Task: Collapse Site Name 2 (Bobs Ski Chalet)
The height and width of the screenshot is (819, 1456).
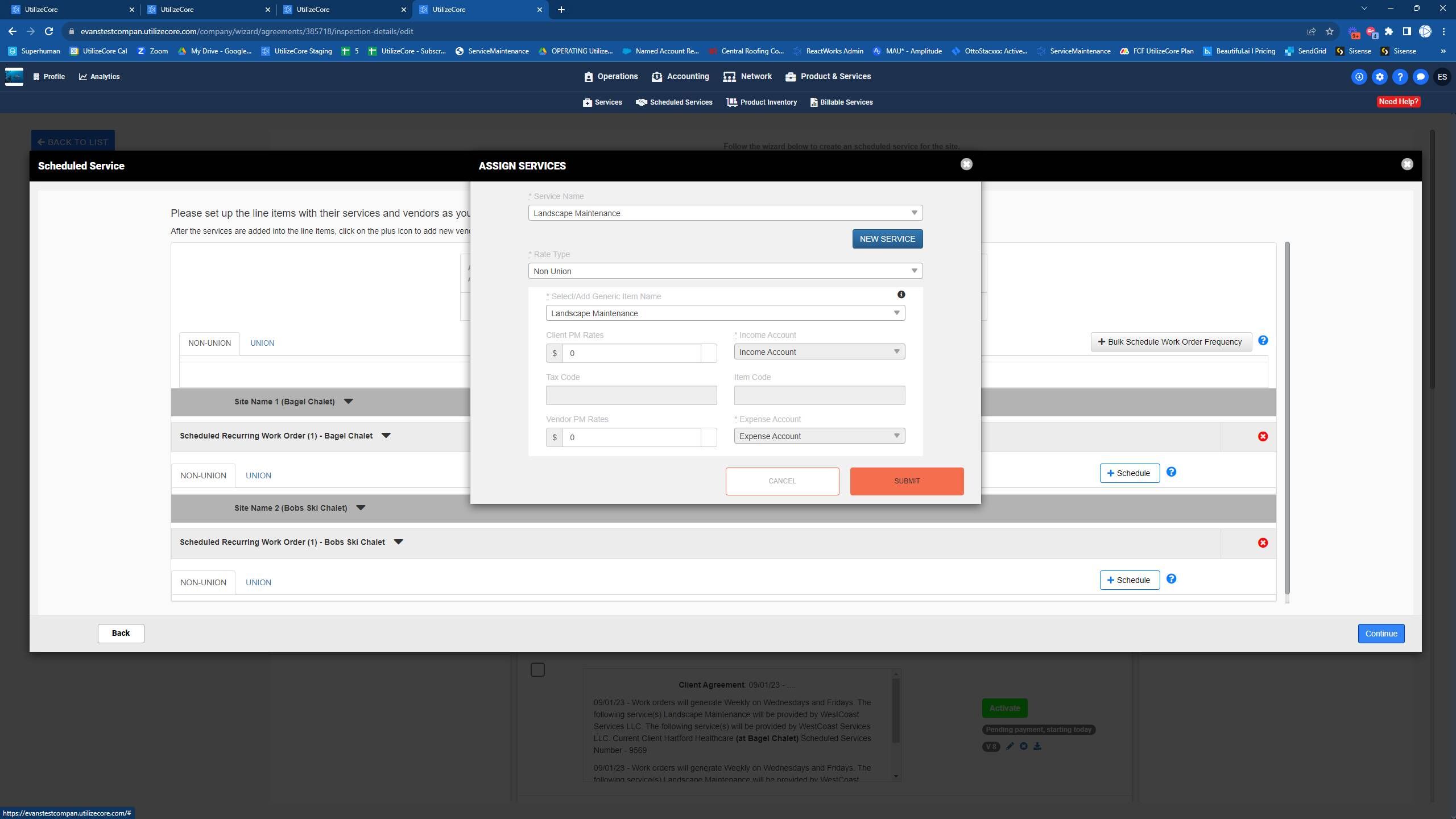Action: click(x=361, y=508)
